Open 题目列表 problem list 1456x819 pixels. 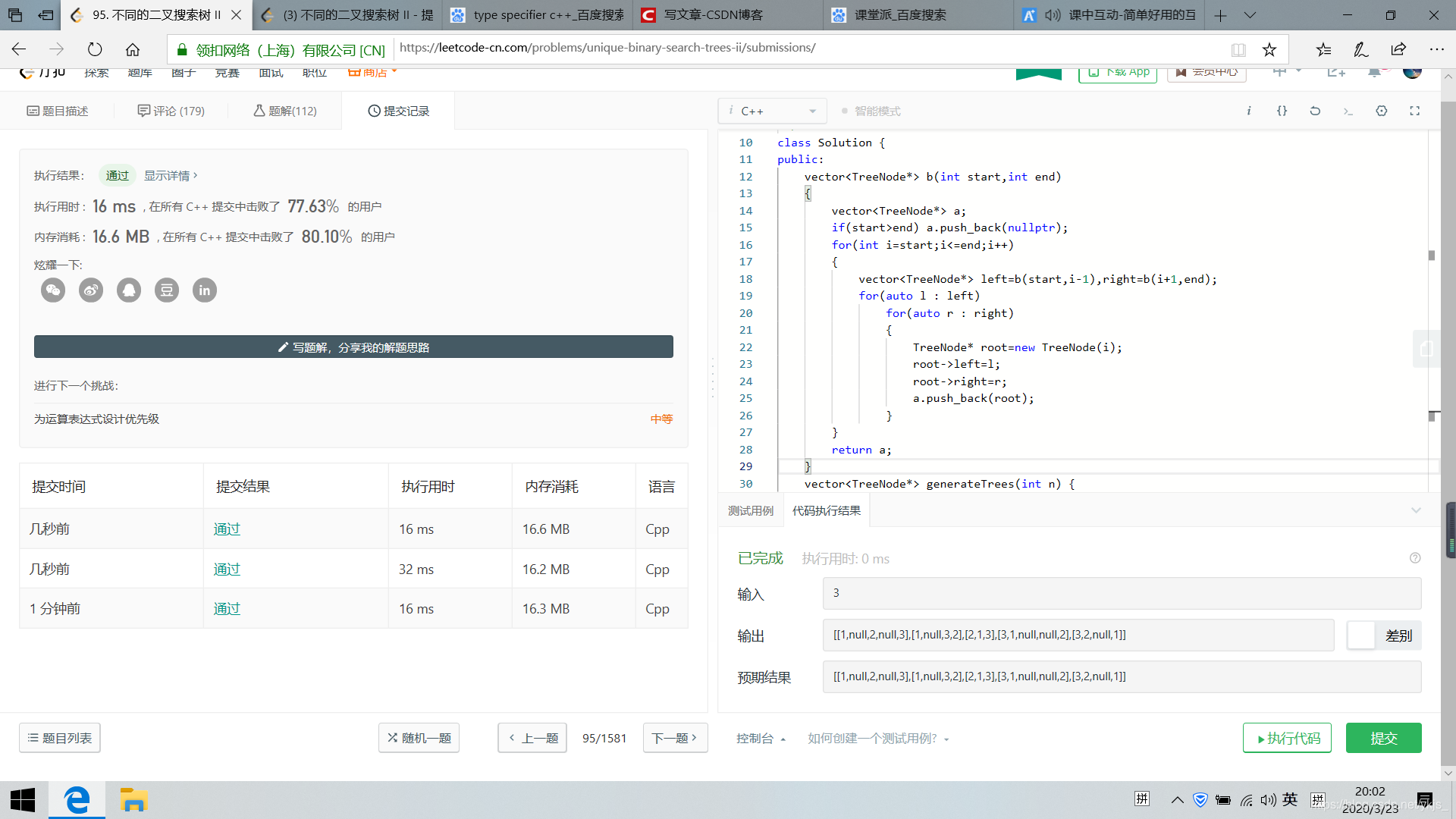point(60,738)
